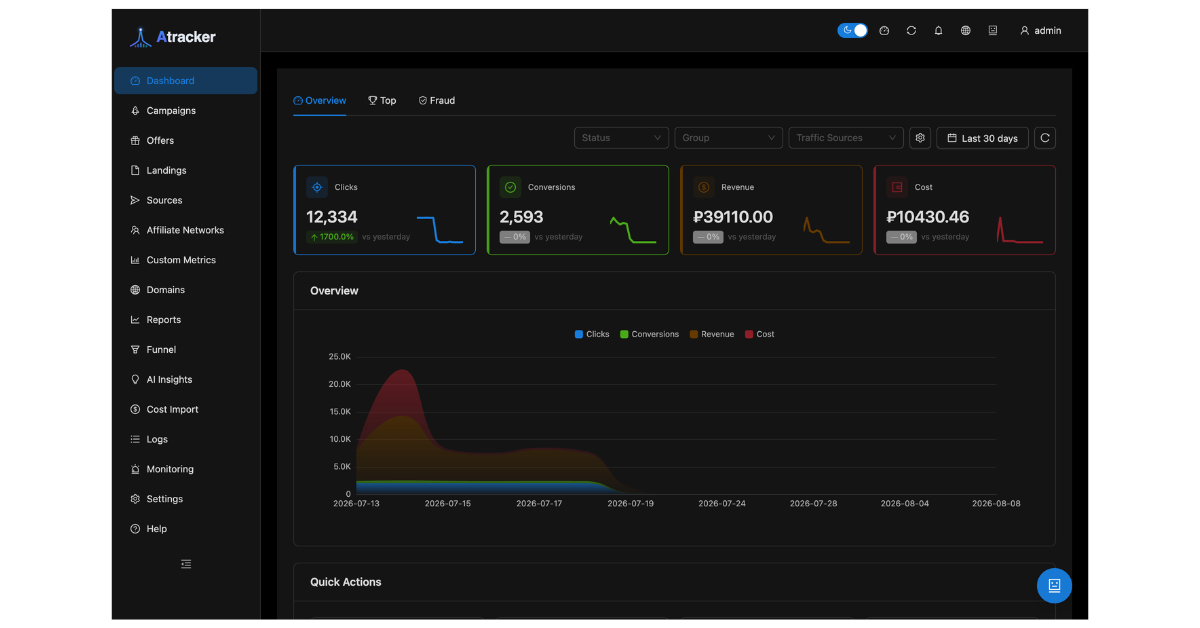Viewport: 1200px width, 628px height.
Task: Expand the Group dropdown filter
Action: click(x=729, y=138)
